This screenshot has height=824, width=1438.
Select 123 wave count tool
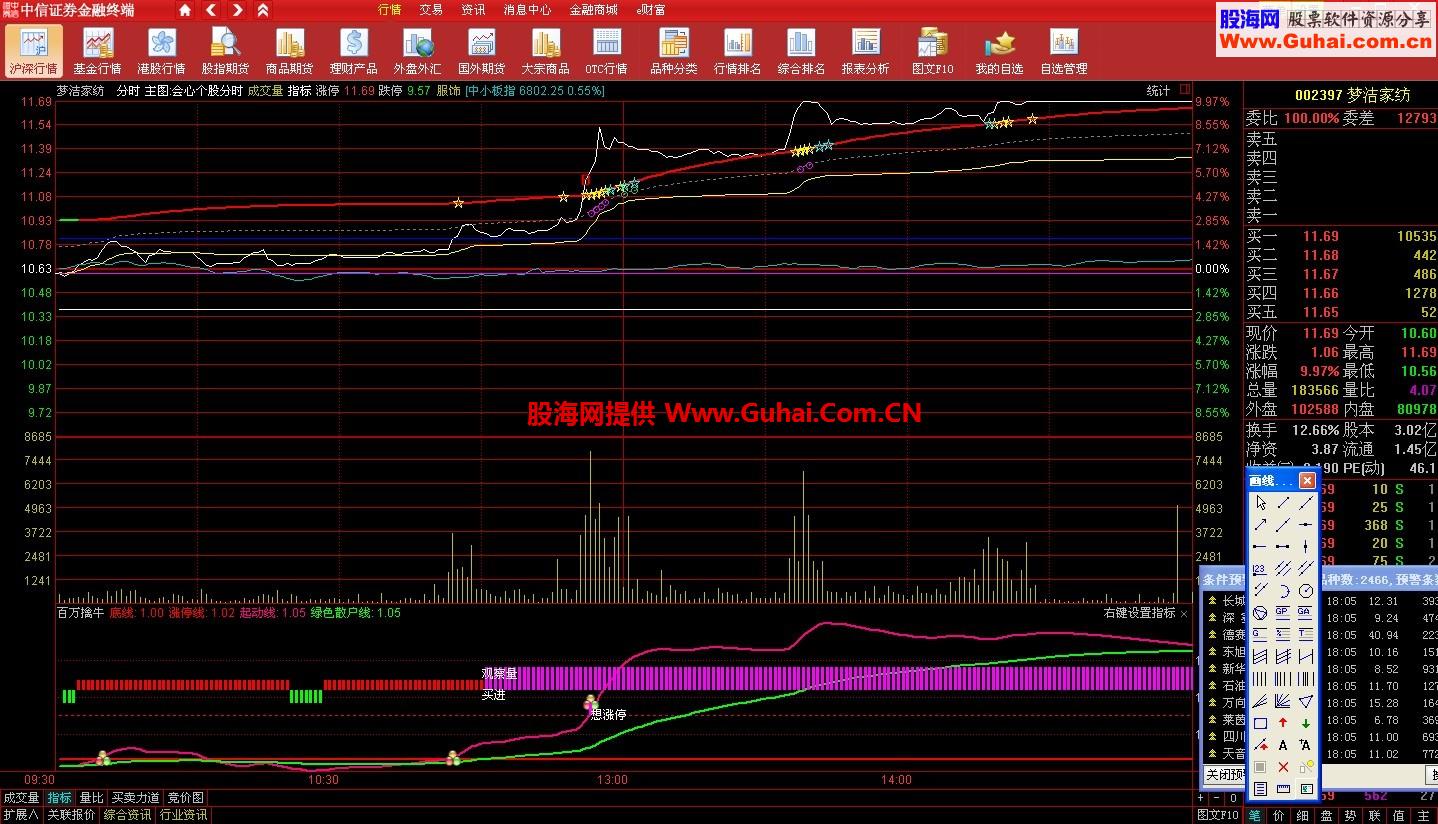point(1260,568)
